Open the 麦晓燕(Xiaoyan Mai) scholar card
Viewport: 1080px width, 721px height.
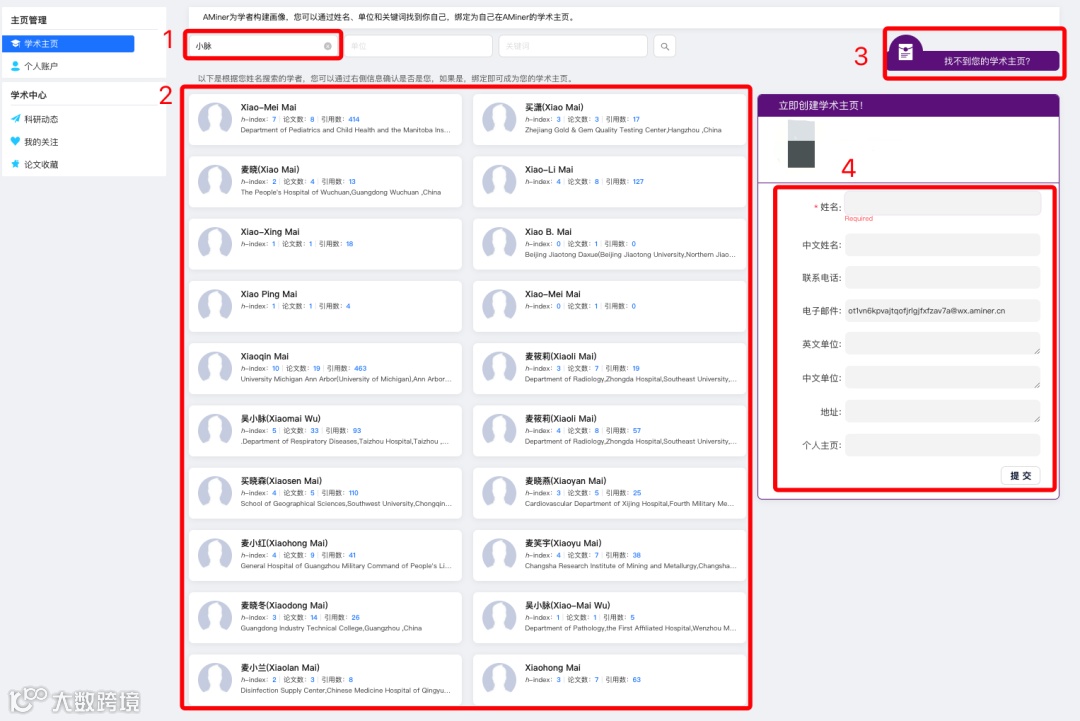[610, 493]
